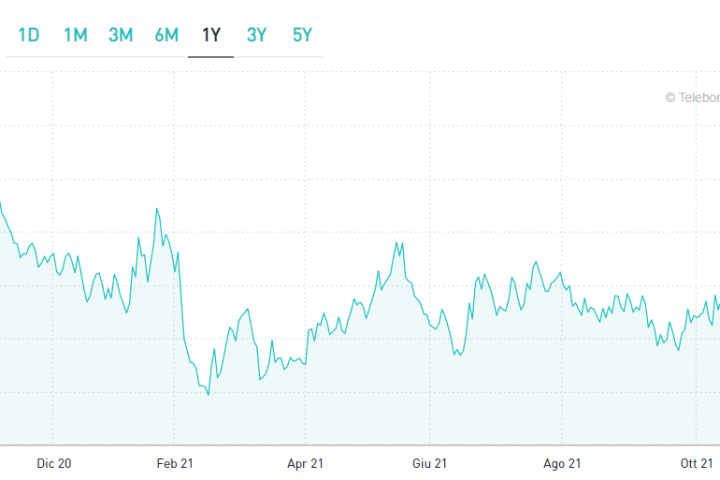Click the active 1Y tab
720x480 pixels.
click(x=211, y=35)
